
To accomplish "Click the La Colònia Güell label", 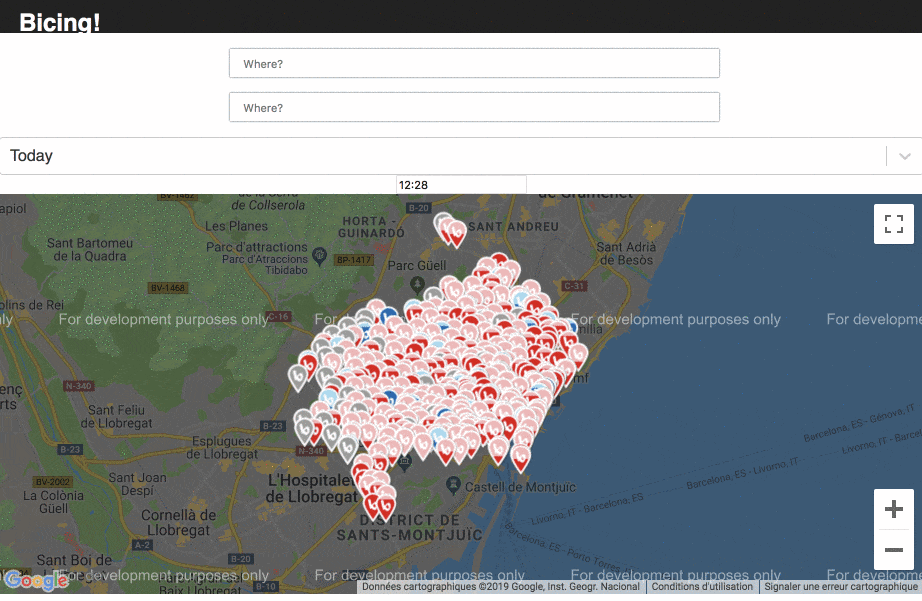I will [53, 502].
